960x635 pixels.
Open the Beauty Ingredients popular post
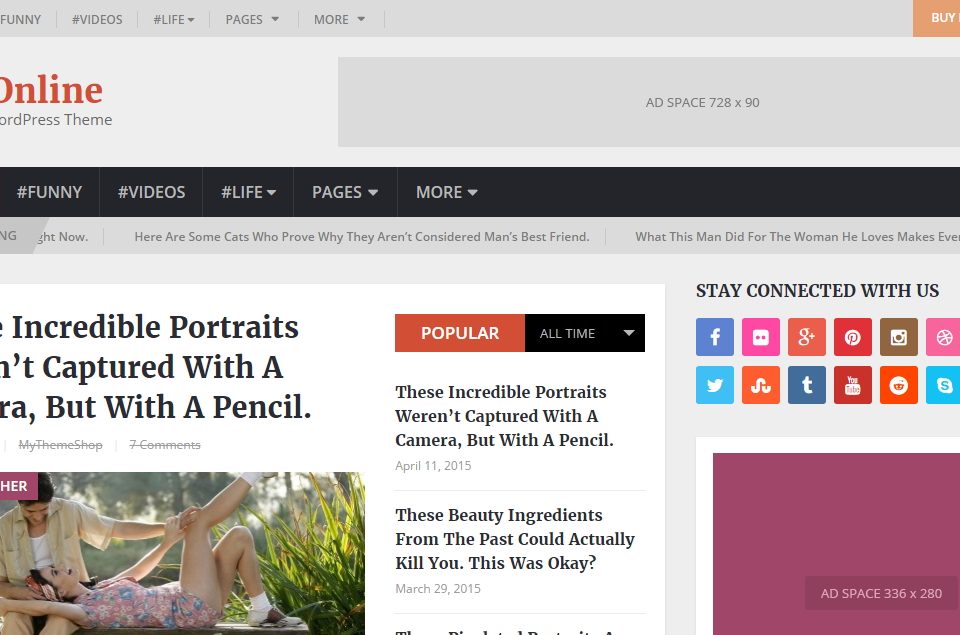coord(515,539)
